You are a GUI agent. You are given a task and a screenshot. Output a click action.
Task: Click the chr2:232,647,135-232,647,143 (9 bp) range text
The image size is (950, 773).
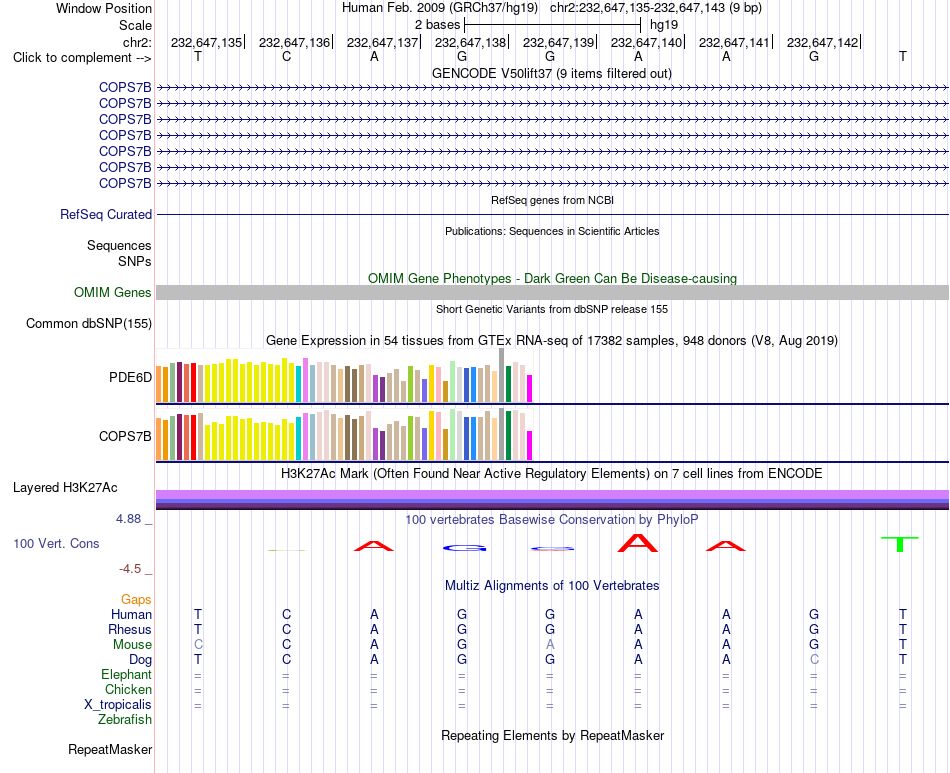[656, 8]
